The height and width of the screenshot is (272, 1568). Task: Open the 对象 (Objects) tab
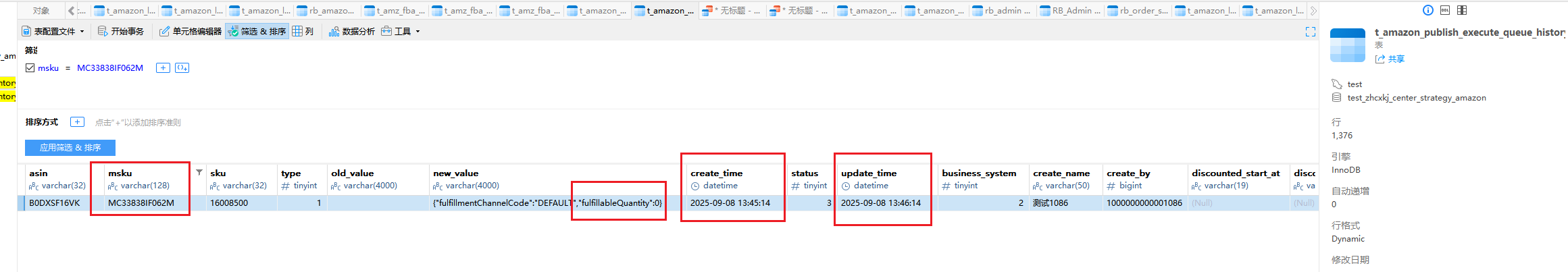41,11
